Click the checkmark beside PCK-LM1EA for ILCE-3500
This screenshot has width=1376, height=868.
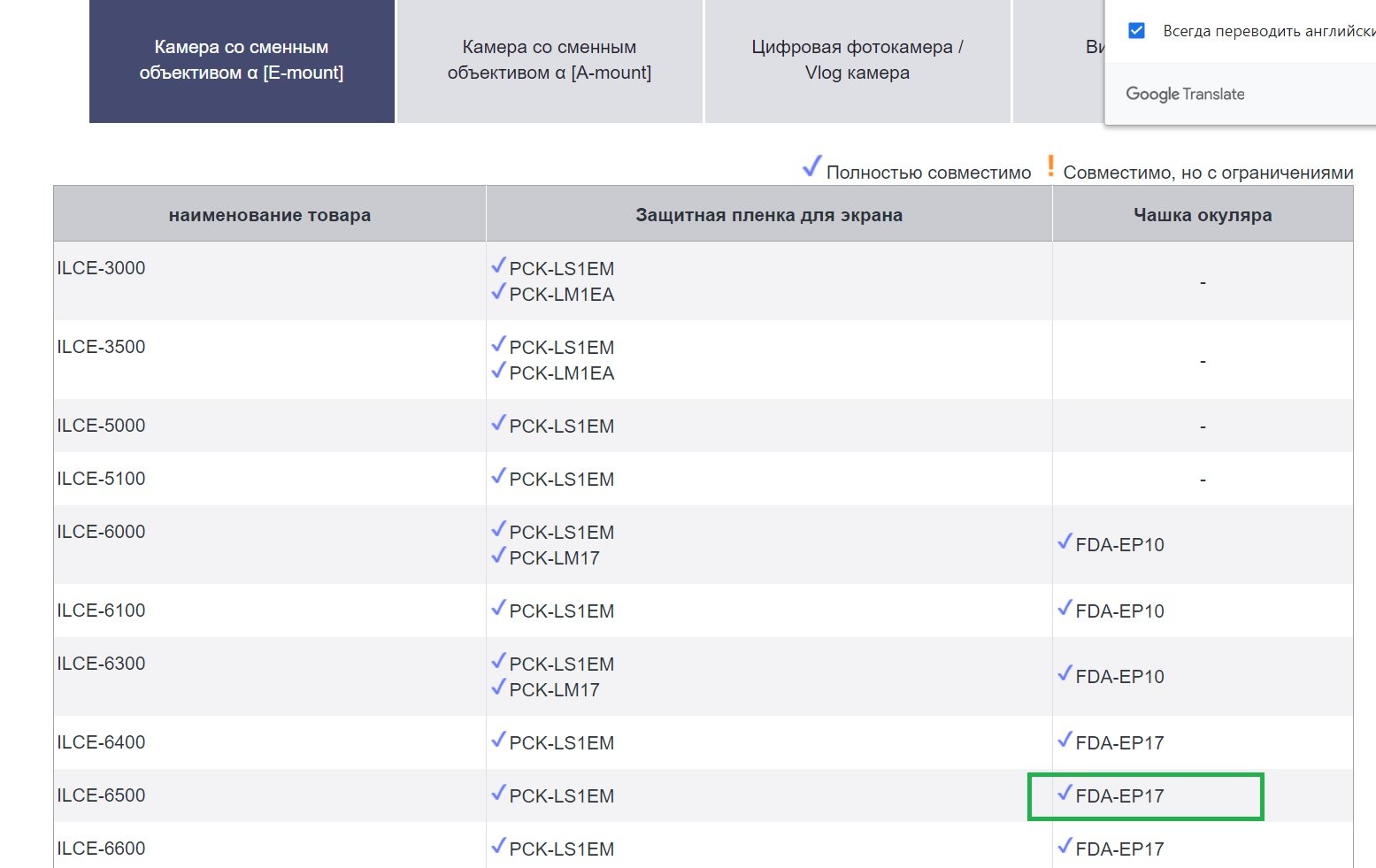tap(499, 370)
